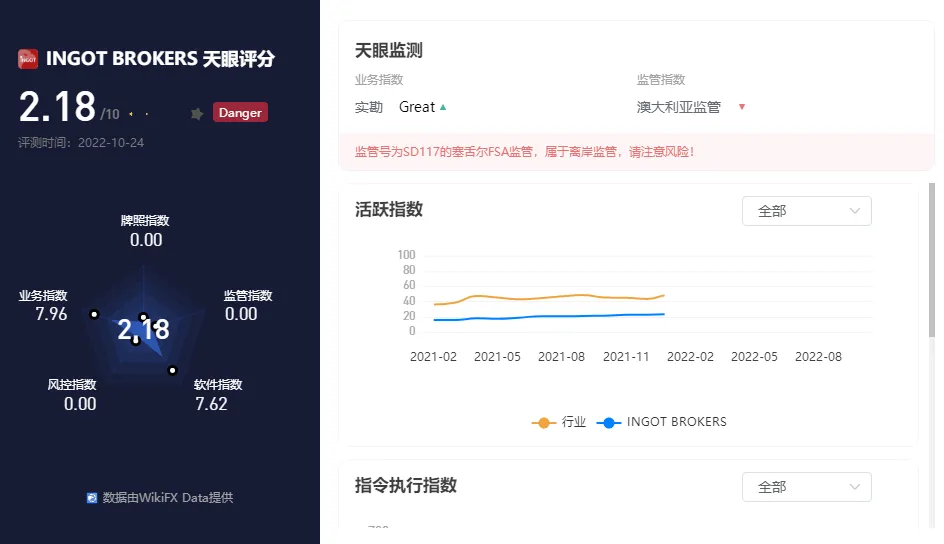Click the INGOT BROKERS 天眼评分 title
The height and width of the screenshot is (544, 944).
(x=160, y=59)
